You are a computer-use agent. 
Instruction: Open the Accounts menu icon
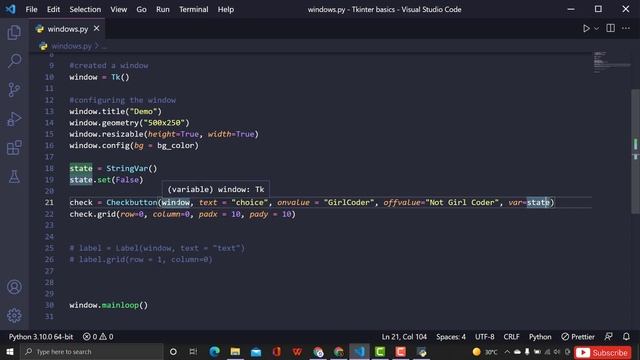pos(14,287)
